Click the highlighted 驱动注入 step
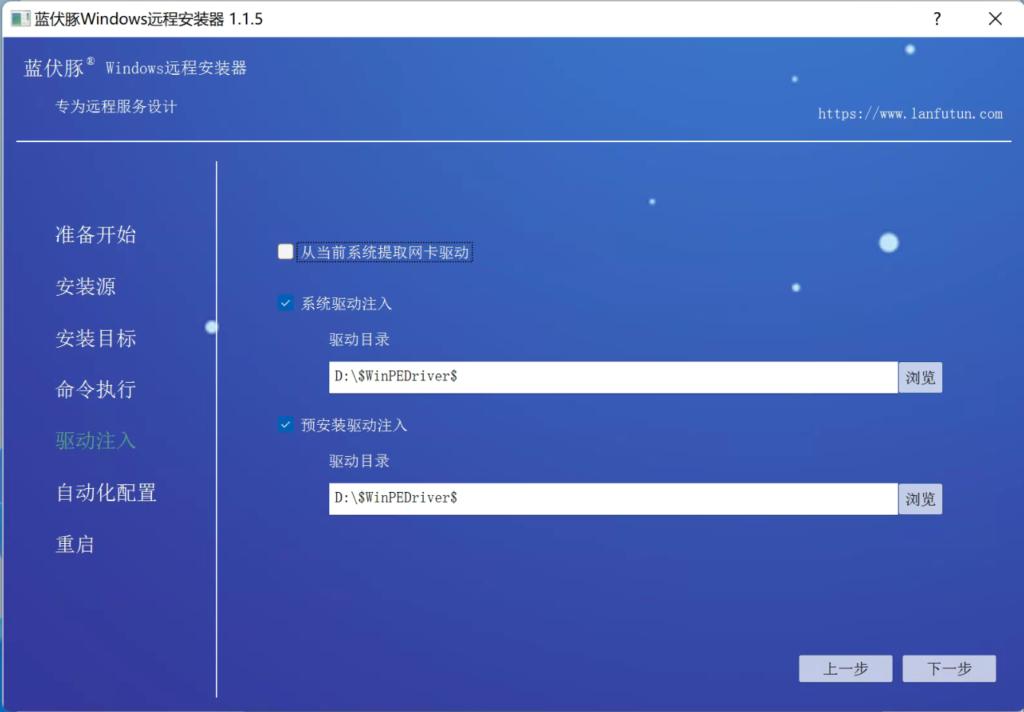 (x=95, y=441)
